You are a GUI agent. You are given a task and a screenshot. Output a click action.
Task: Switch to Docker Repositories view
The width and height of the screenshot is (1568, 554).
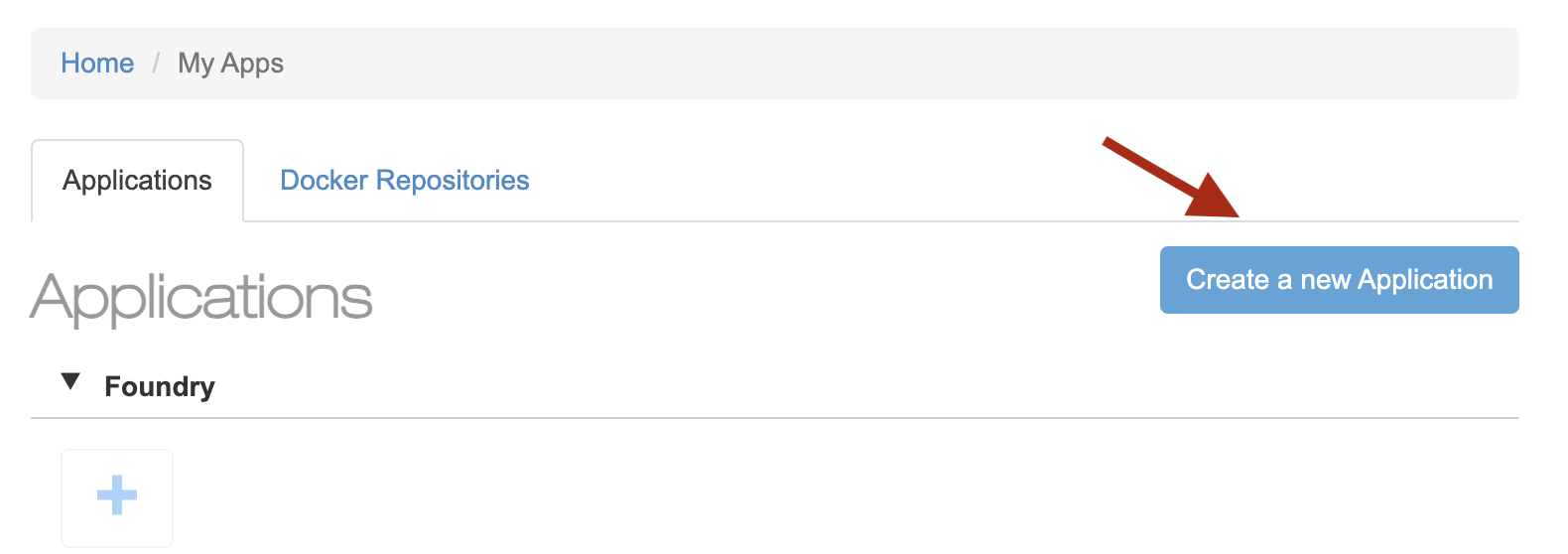click(x=404, y=181)
